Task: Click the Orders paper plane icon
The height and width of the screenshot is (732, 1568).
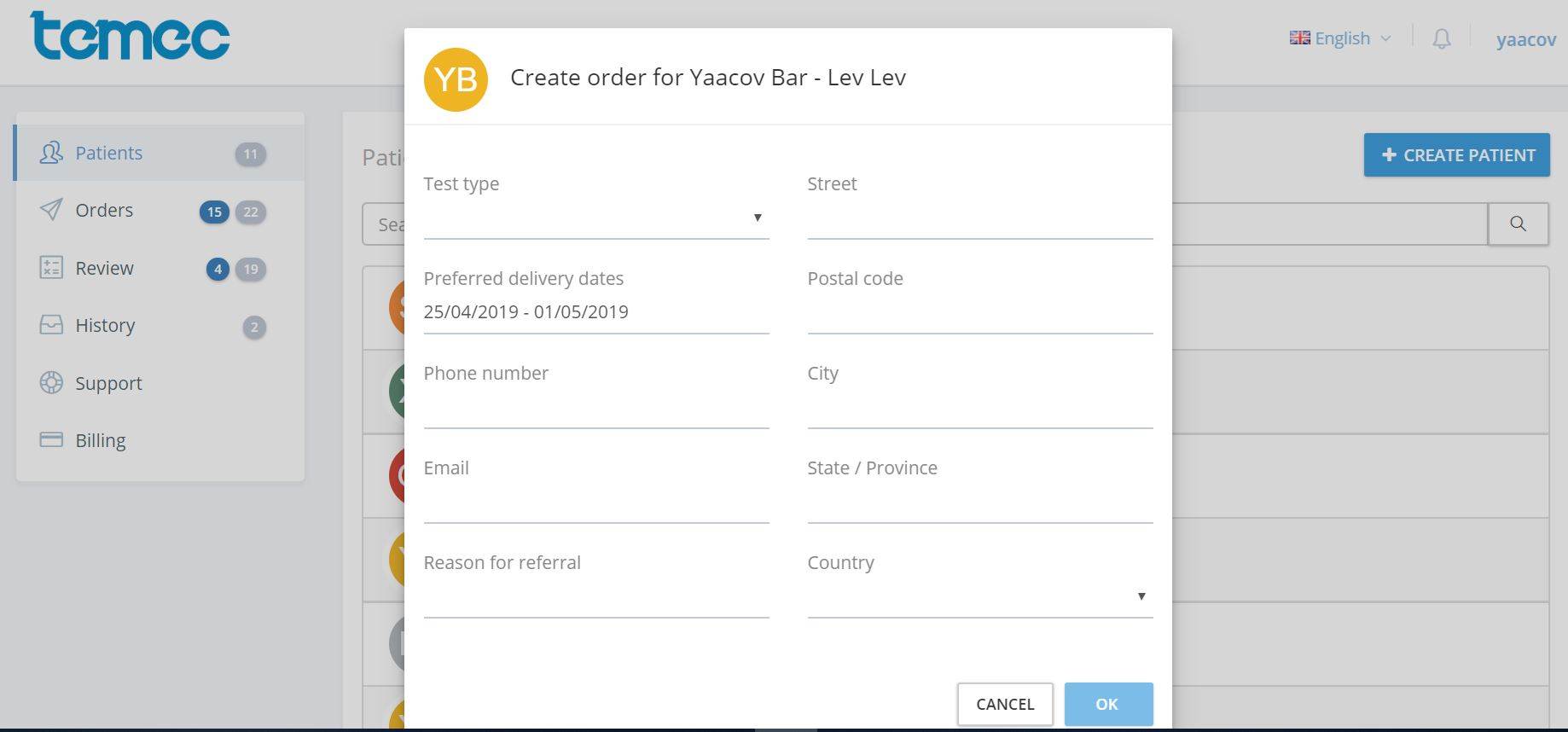Action: tap(51, 210)
